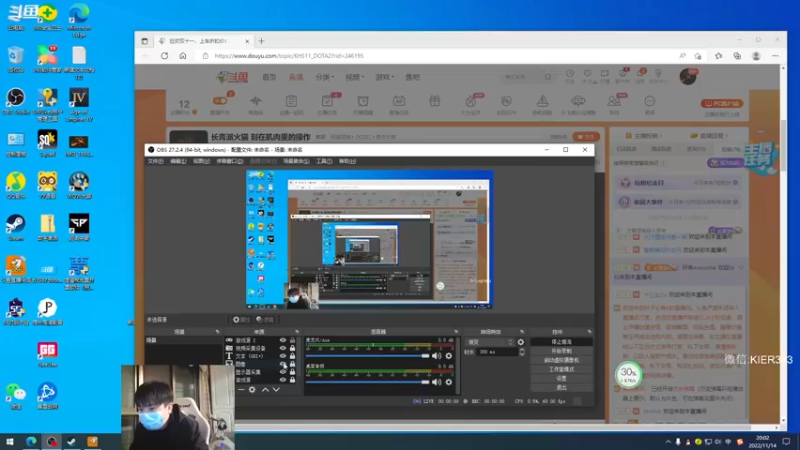Open Microsoft Edge desktop shortcut
The width and height of the screenshot is (800, 450).
point(79,20)
